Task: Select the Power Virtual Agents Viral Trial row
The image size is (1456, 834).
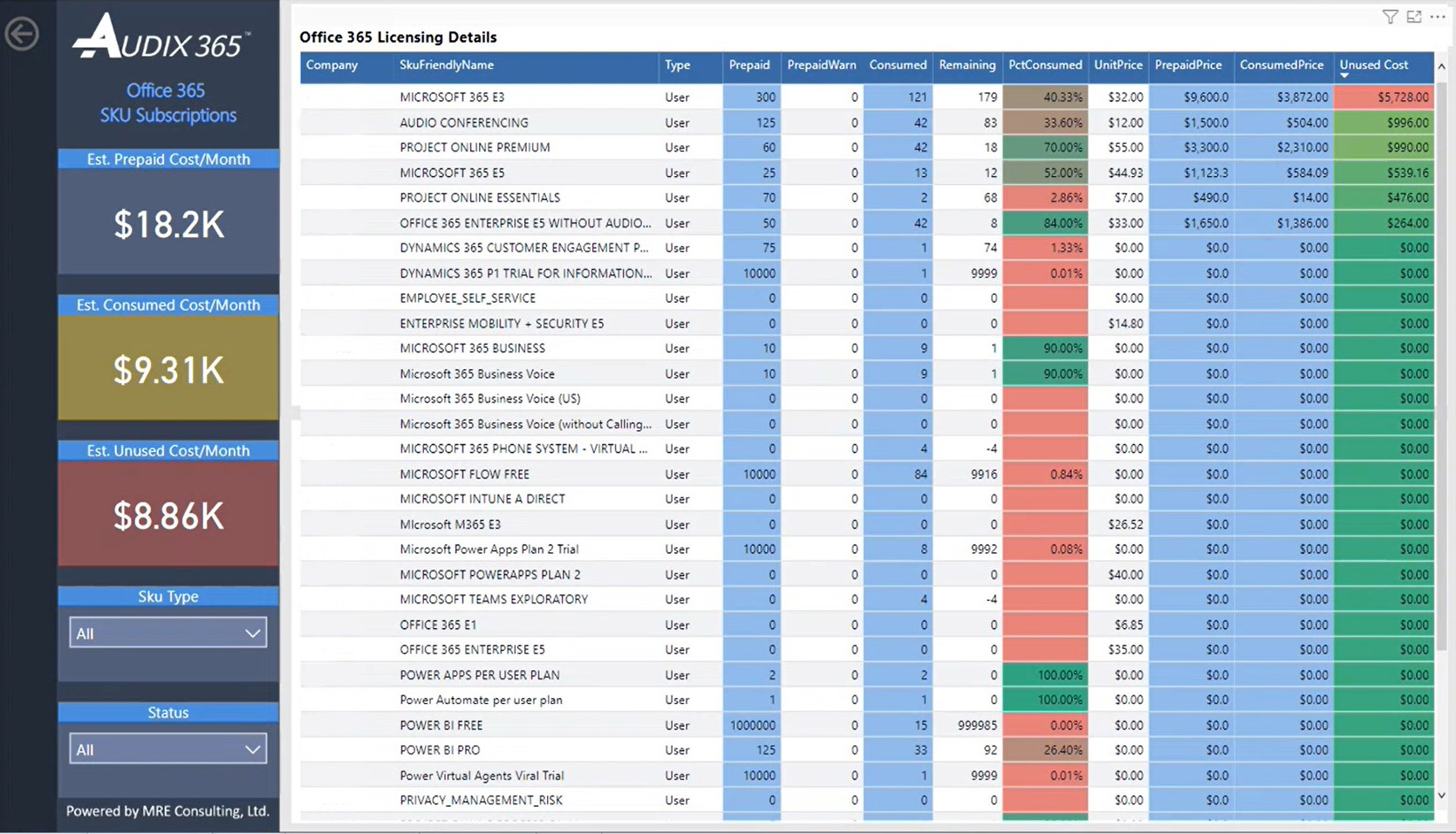Action: [482, 776]
